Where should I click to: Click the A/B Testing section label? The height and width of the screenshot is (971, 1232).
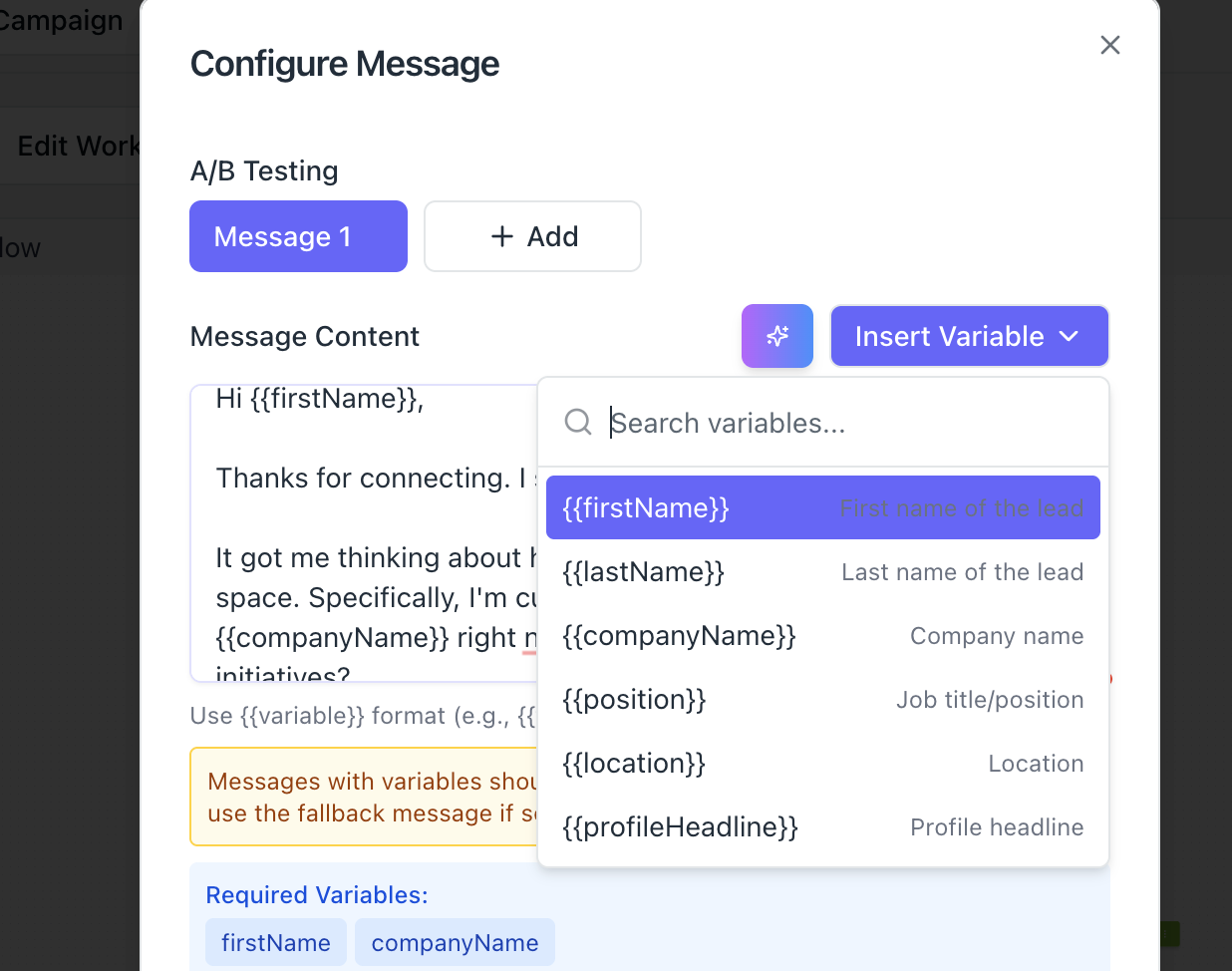pyautogui.click(x=264, y=170)
